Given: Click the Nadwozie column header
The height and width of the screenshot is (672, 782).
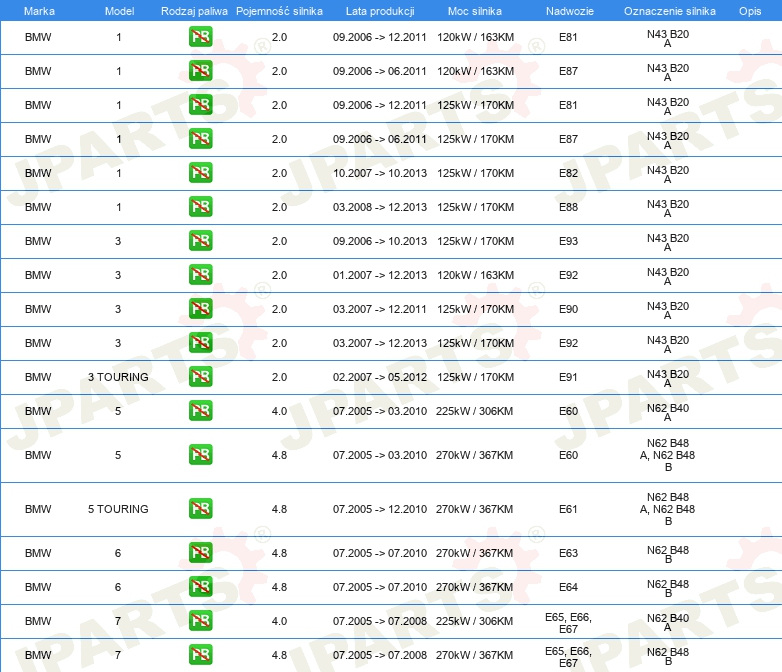Looking at the screenshot, I should 570,11.
